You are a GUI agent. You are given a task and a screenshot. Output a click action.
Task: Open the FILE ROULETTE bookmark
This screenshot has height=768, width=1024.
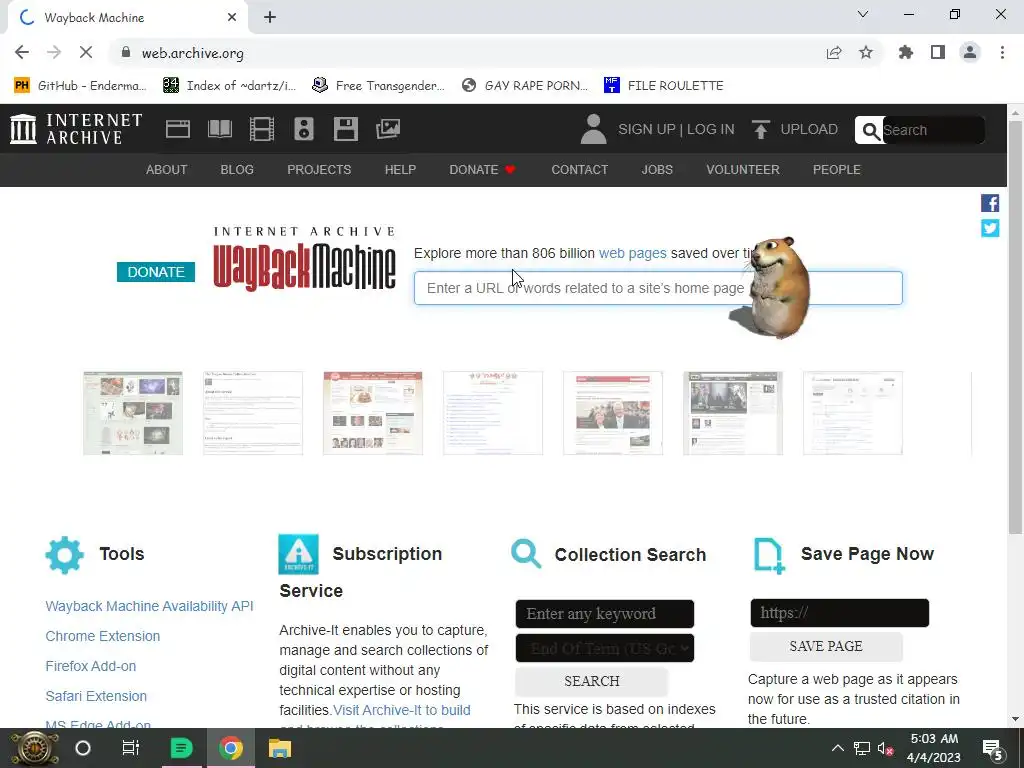(664, 86)
